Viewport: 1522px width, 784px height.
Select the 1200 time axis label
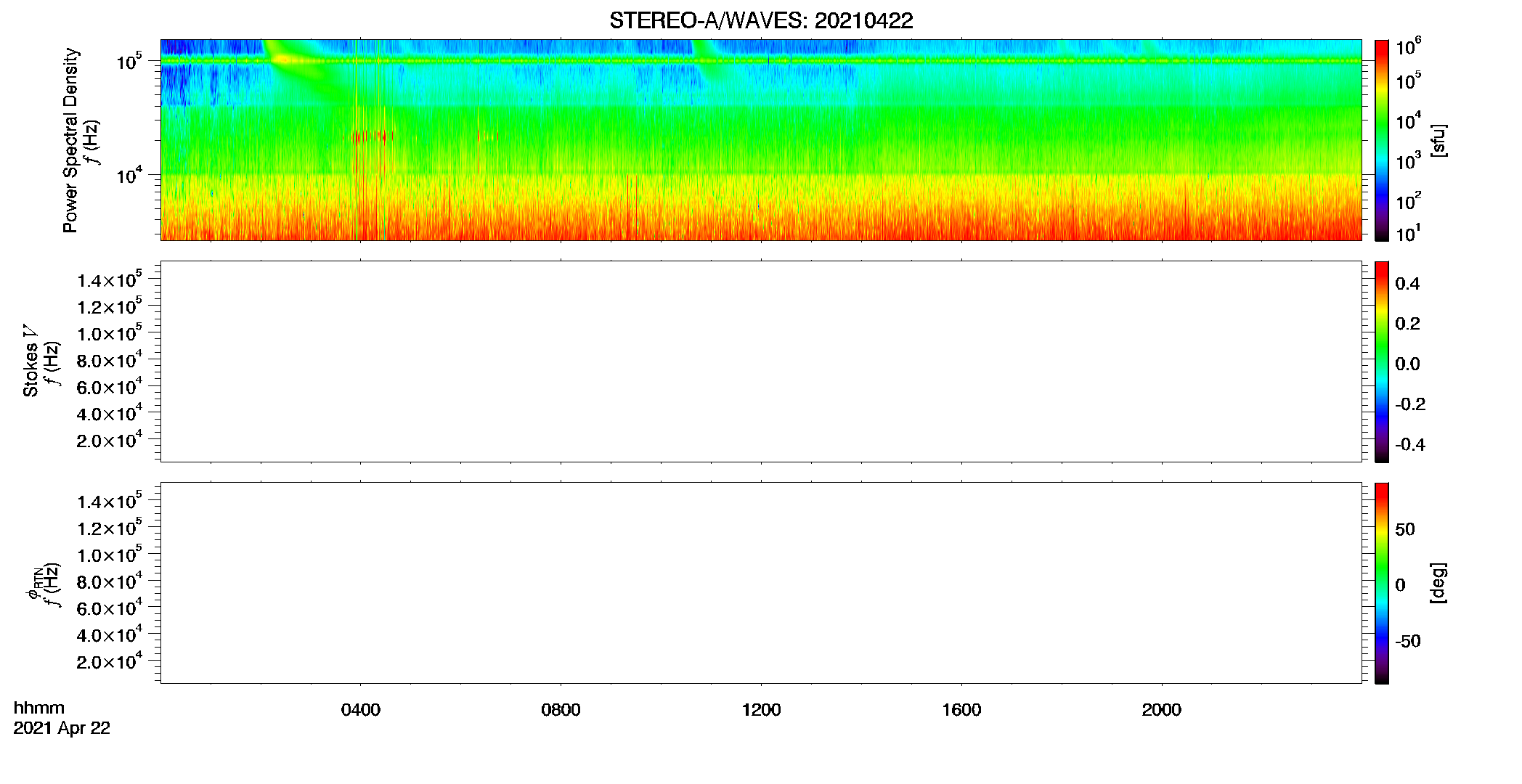pyautogui.click(x=761, y=710)
